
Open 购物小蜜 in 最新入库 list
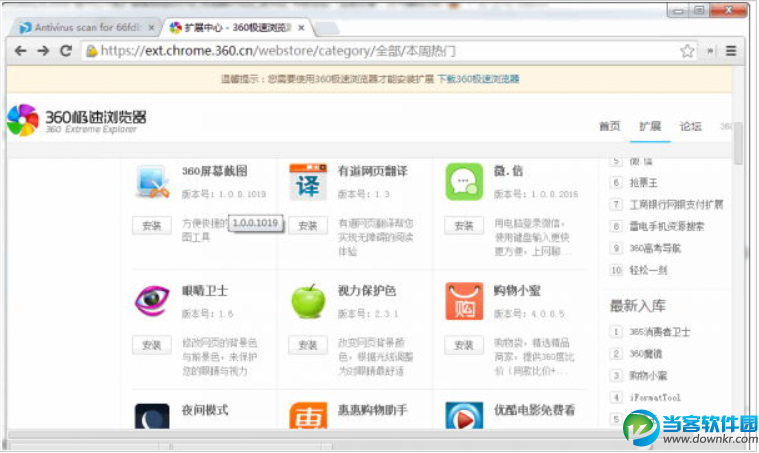pos(648,376)
